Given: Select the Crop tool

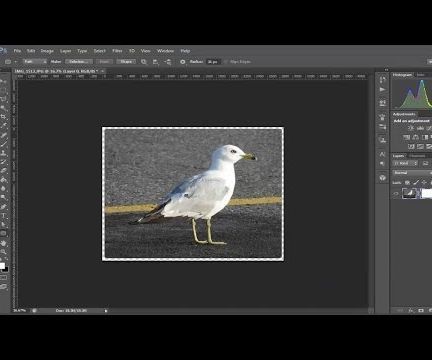Looking at the screenshot, I should 3,117.
